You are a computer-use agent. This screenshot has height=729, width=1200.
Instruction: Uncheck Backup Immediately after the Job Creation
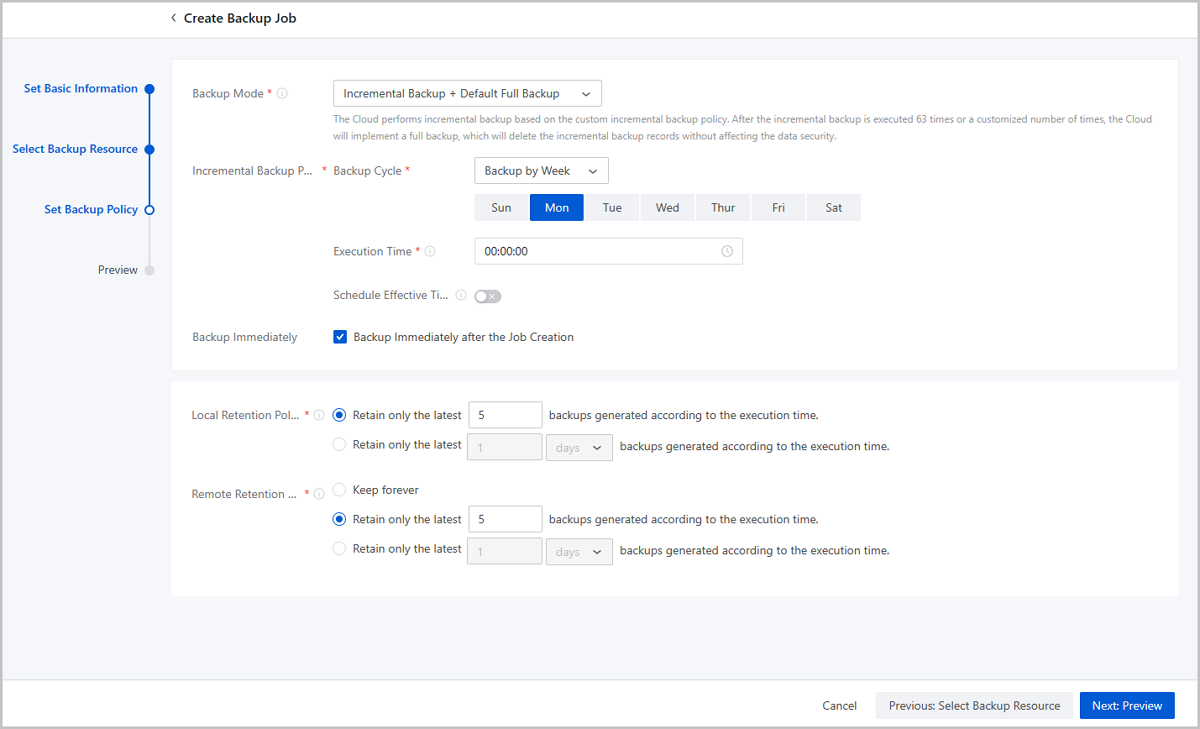[x=340, y=337]
